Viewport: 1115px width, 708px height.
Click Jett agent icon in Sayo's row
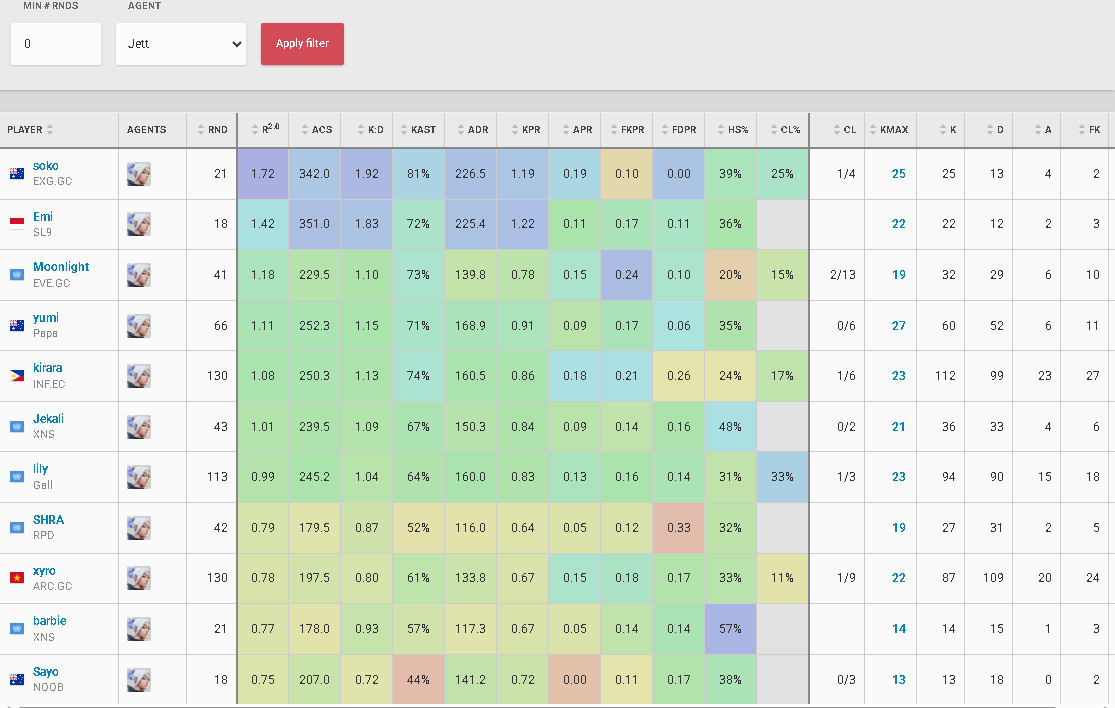coord(139,680)
